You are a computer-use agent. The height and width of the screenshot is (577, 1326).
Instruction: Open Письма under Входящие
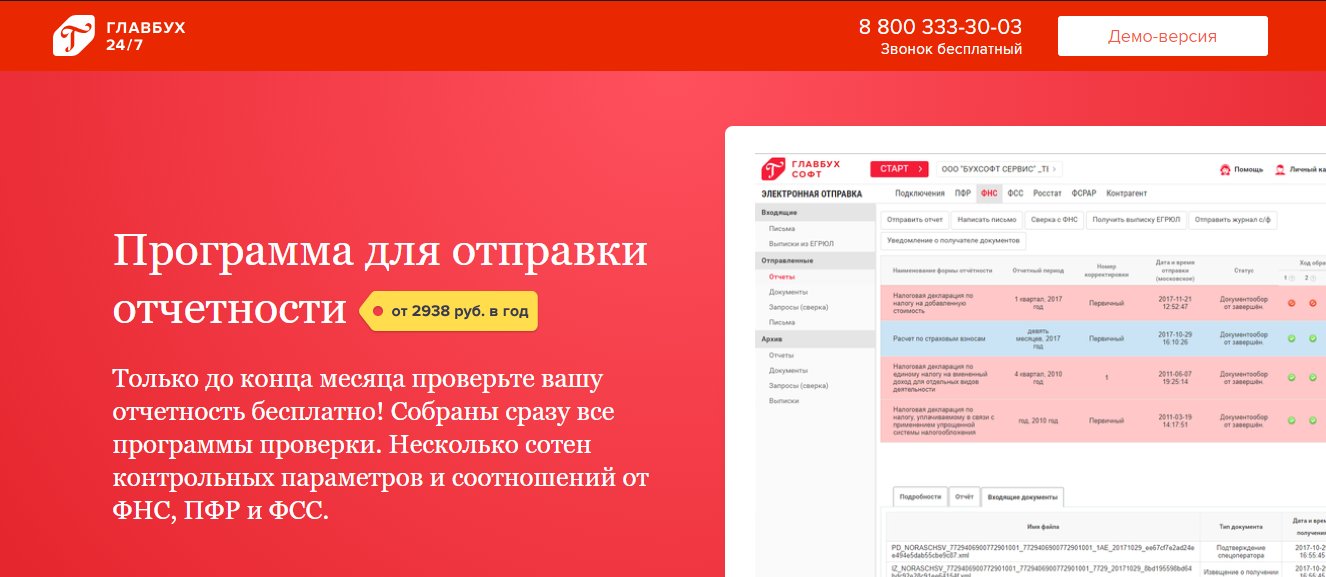[x=781, y=228]
